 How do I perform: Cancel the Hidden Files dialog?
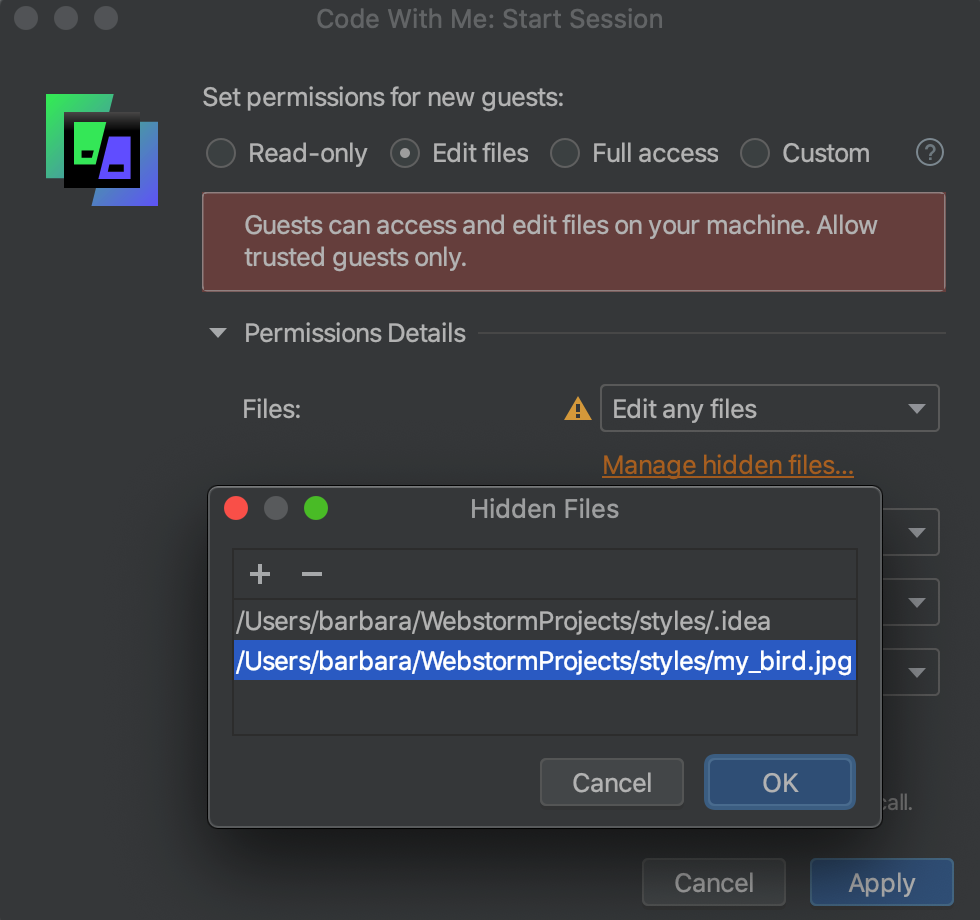point(611,782)
